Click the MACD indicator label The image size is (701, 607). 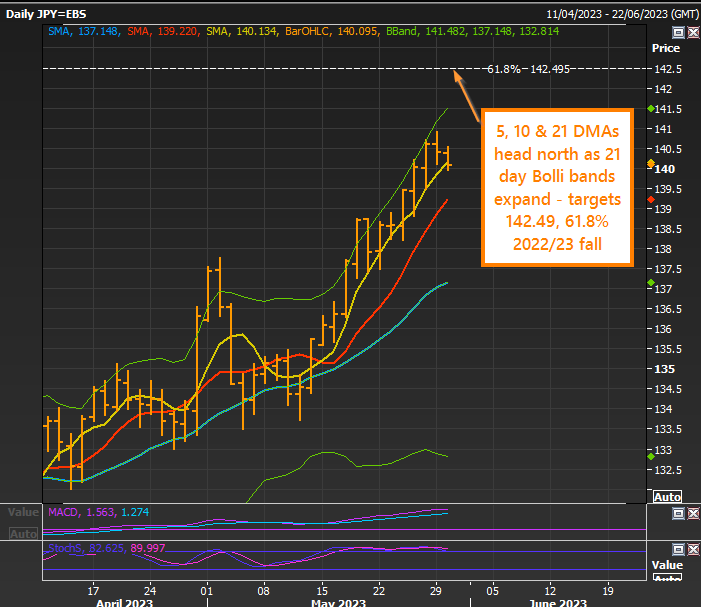pyautogui.click(x=98, y=512)
